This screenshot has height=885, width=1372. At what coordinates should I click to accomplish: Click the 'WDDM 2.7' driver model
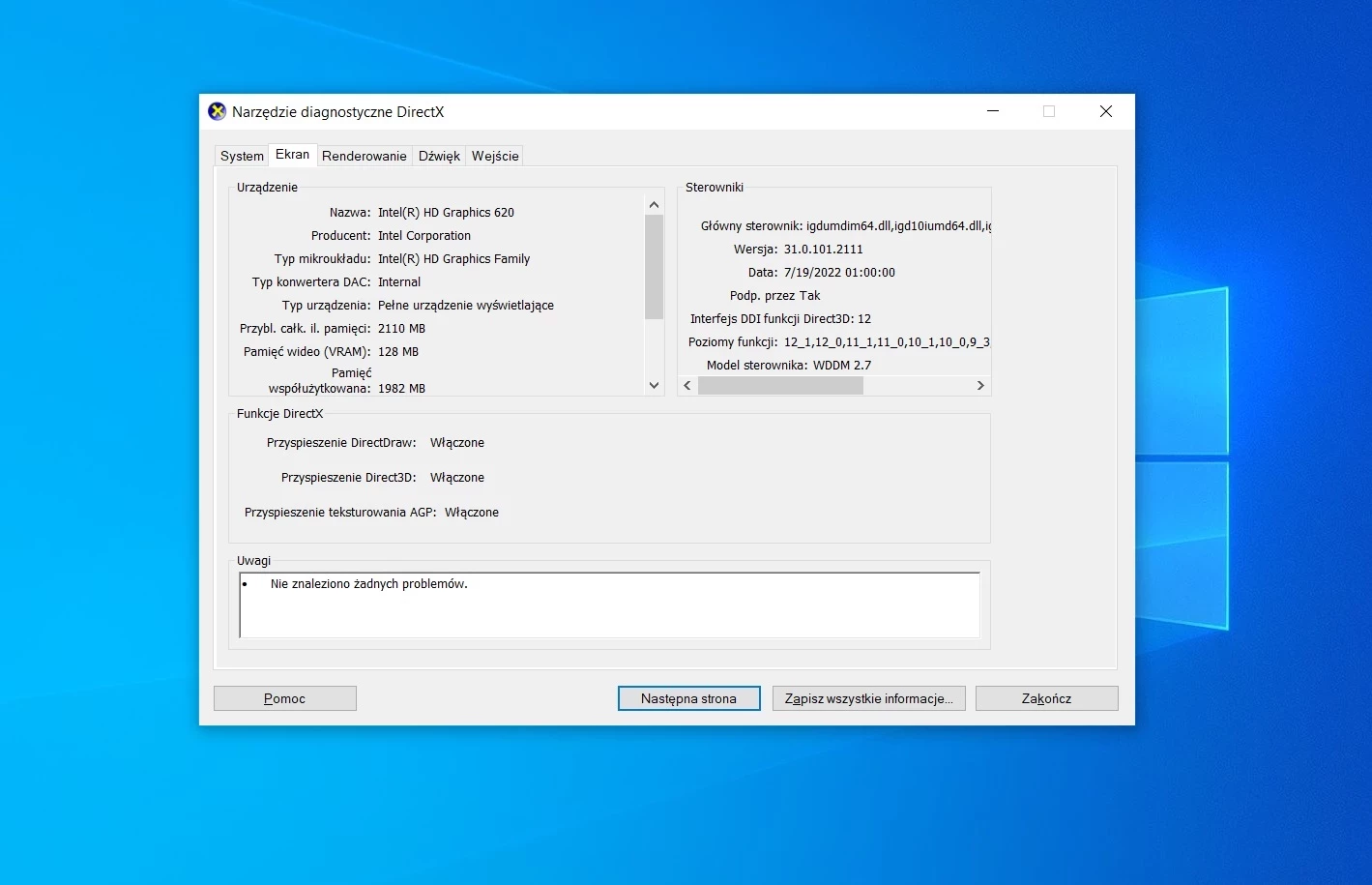click(x=842, y=365)
